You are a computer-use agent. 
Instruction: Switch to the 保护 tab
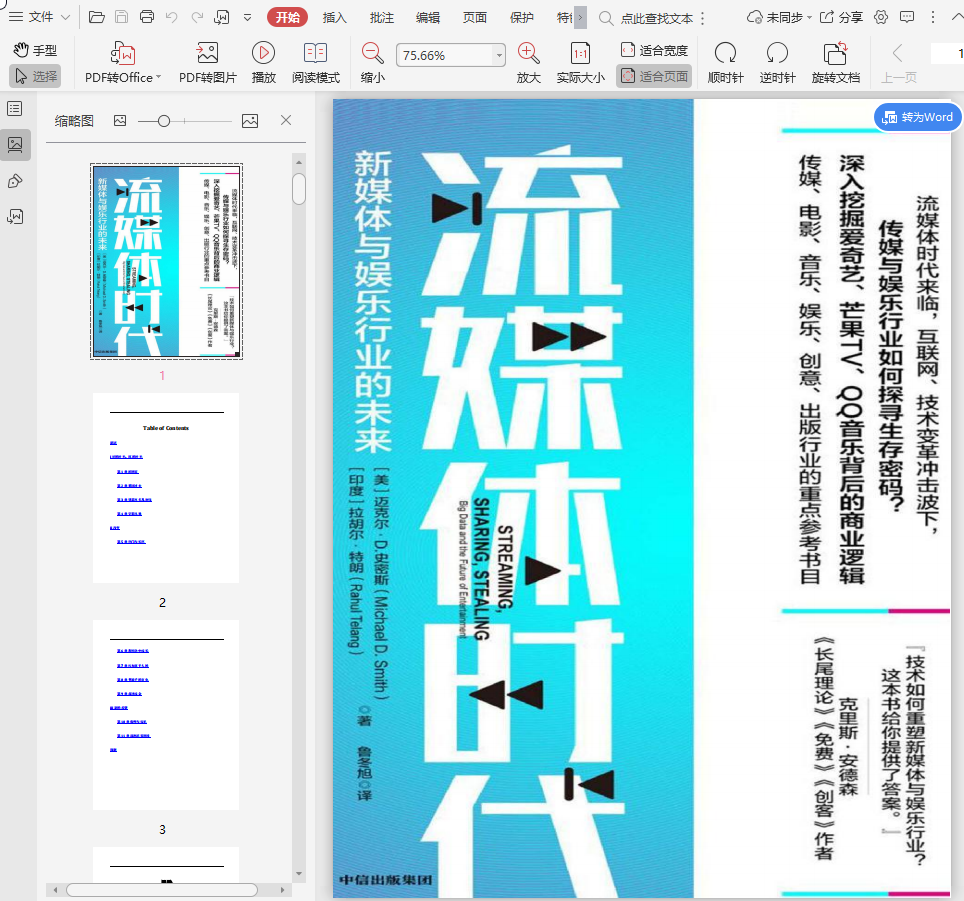click(521, 18)
